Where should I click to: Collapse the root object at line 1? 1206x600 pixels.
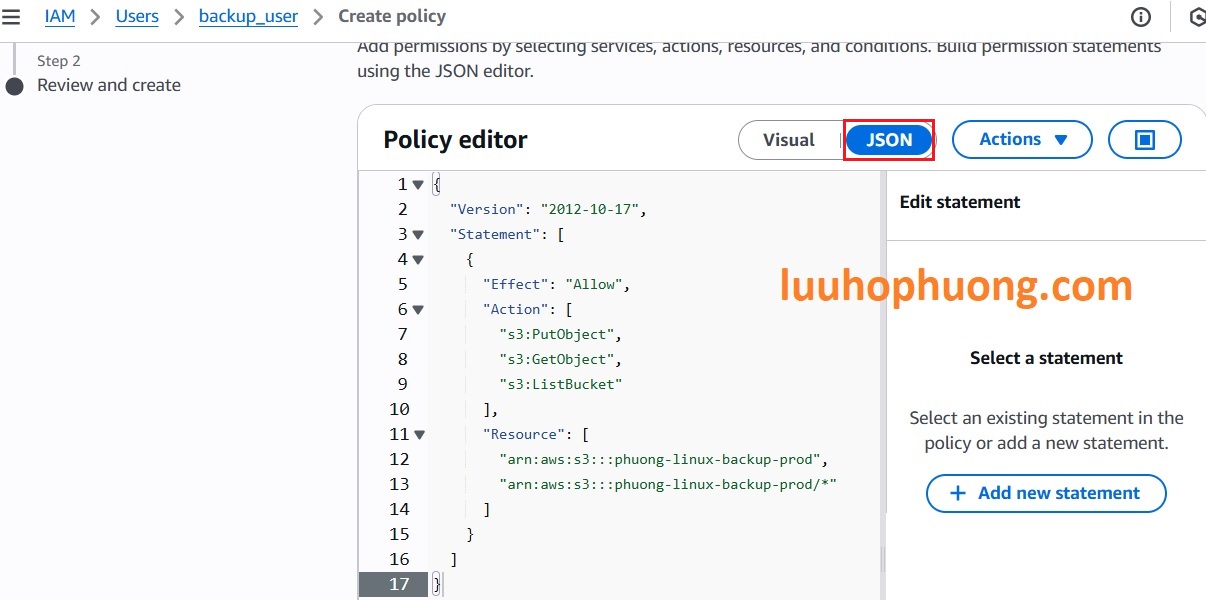click(x=418, y=185)
